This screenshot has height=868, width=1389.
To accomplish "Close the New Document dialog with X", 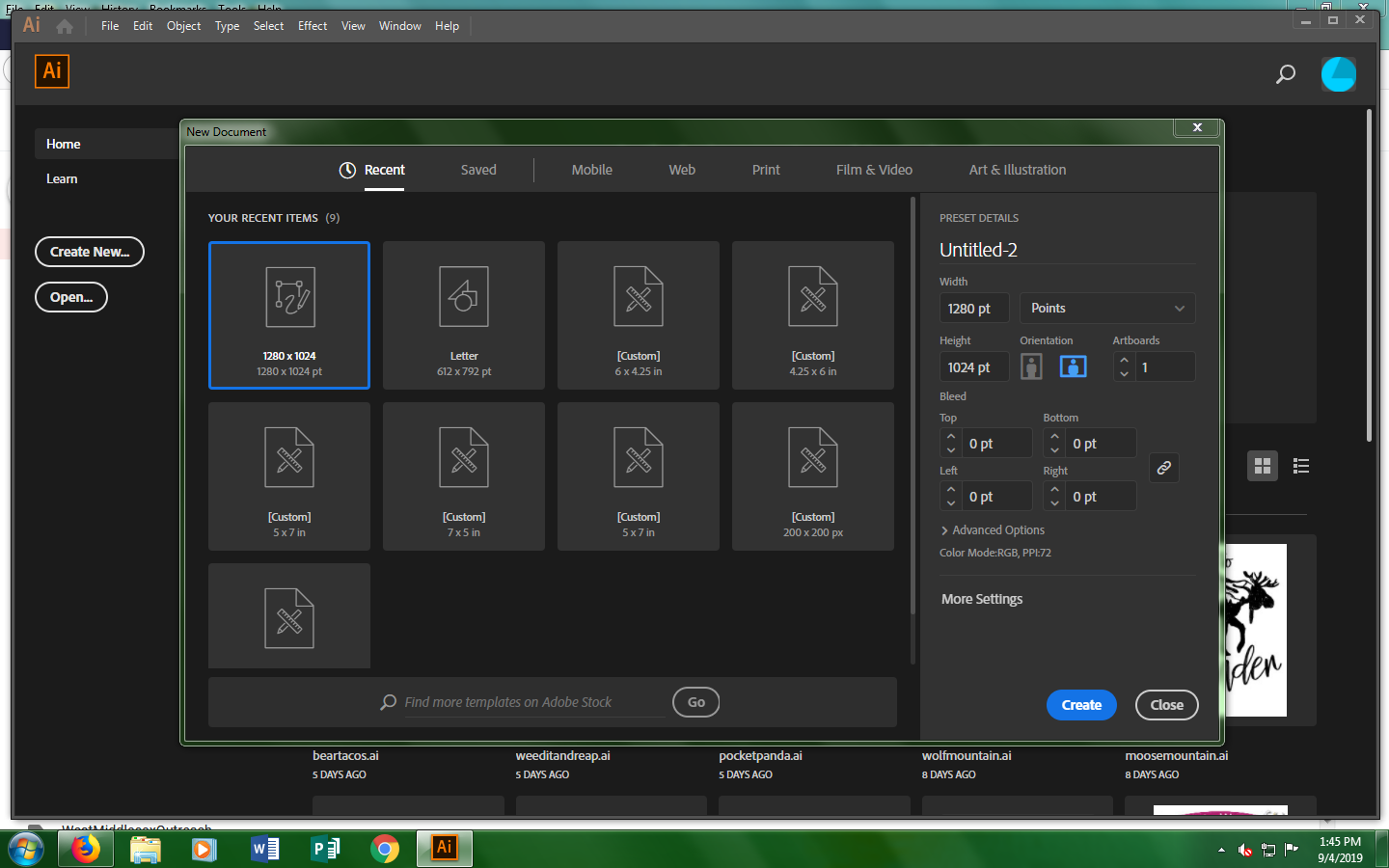I will [x=1197, y=127].
